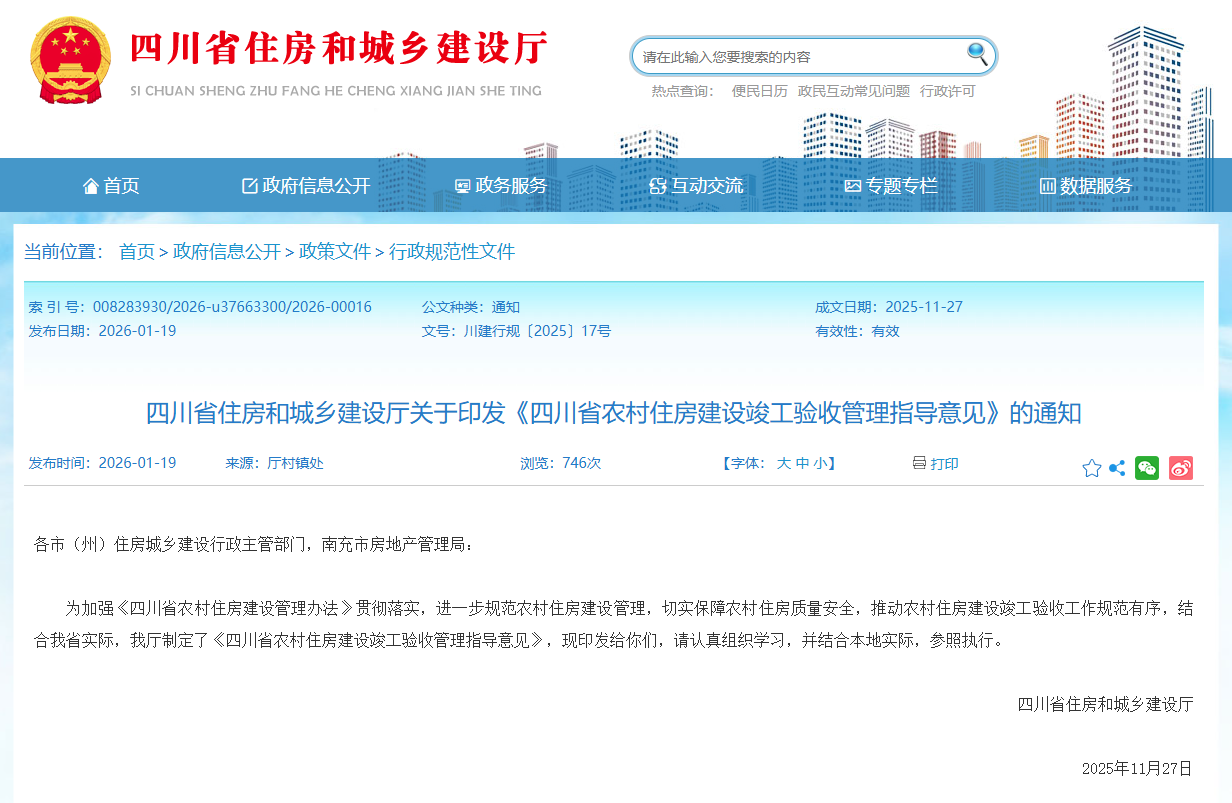Click the star favorite icon

1091,467
